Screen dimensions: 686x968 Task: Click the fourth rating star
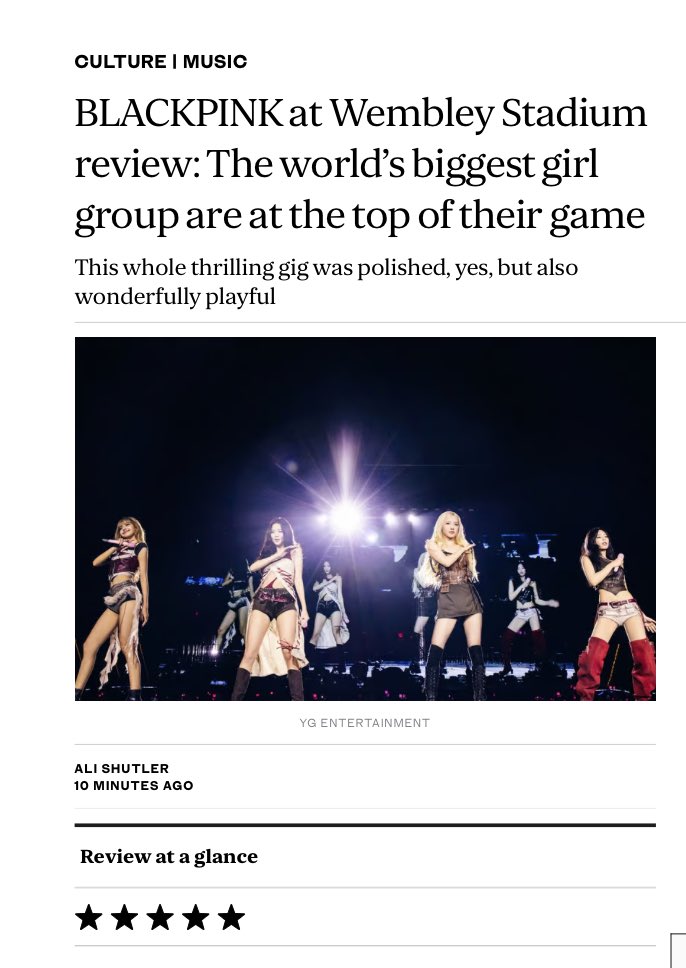click(x=196, y=917)
